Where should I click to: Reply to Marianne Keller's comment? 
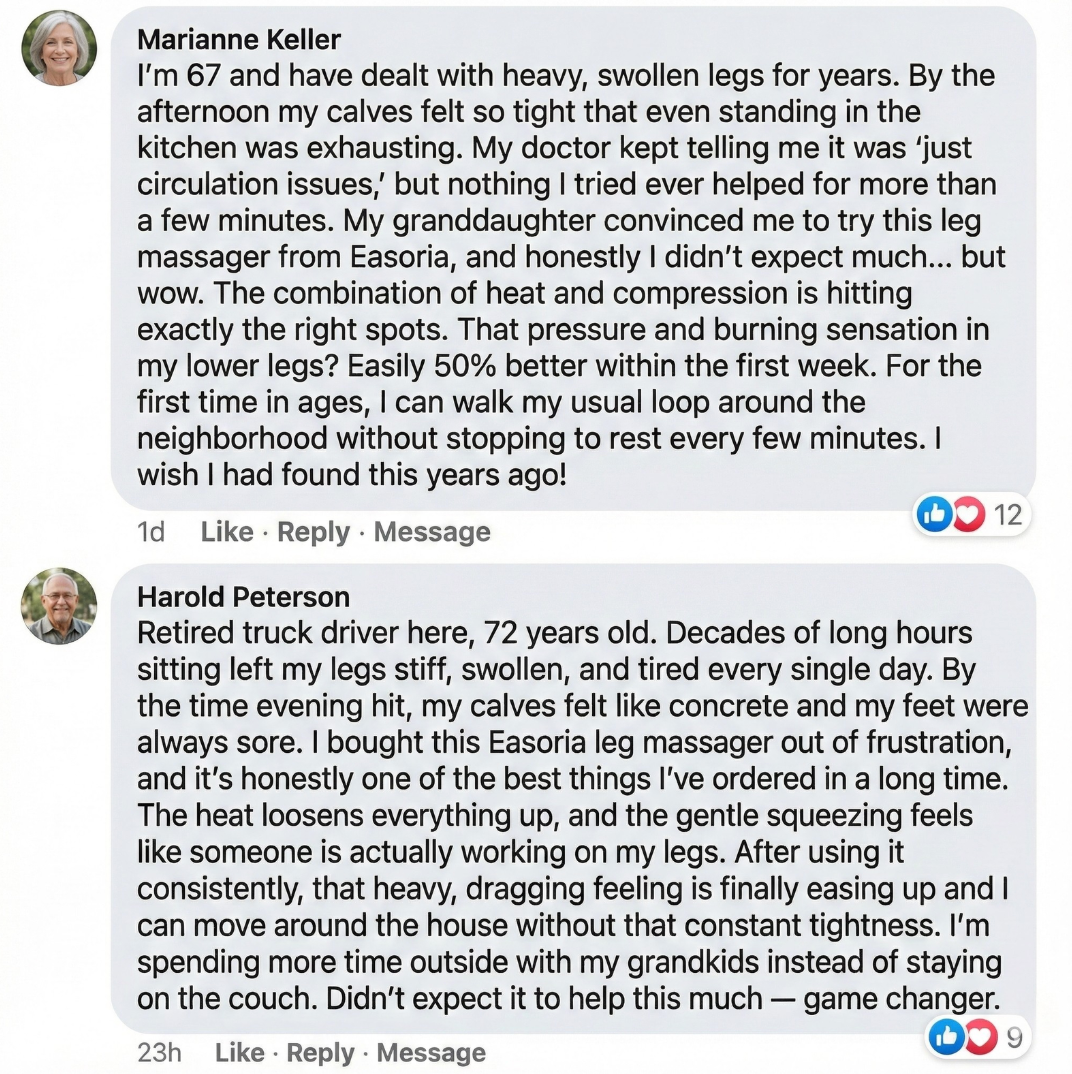coord(313,532)
